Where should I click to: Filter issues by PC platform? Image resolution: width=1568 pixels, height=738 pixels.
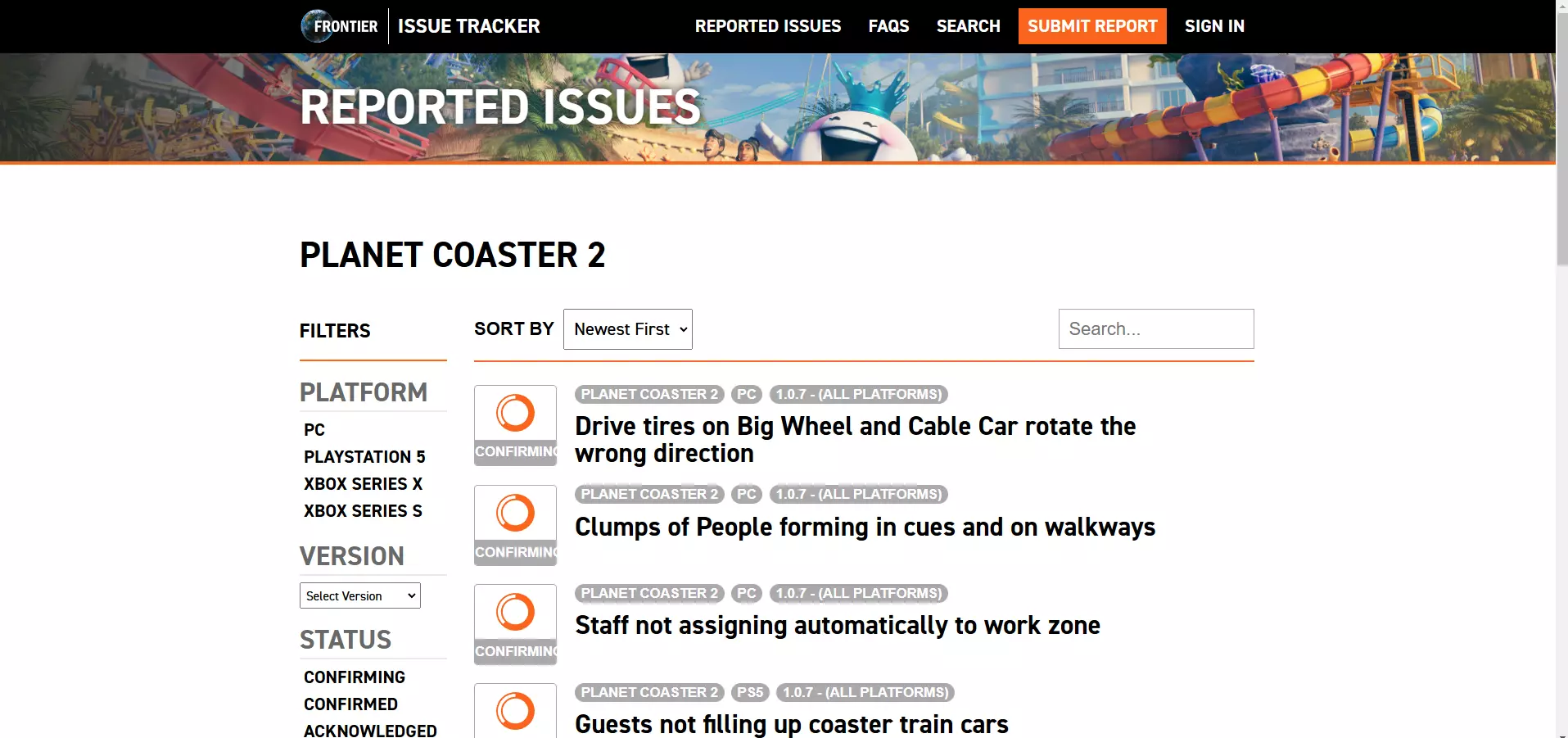pos(314,430)
